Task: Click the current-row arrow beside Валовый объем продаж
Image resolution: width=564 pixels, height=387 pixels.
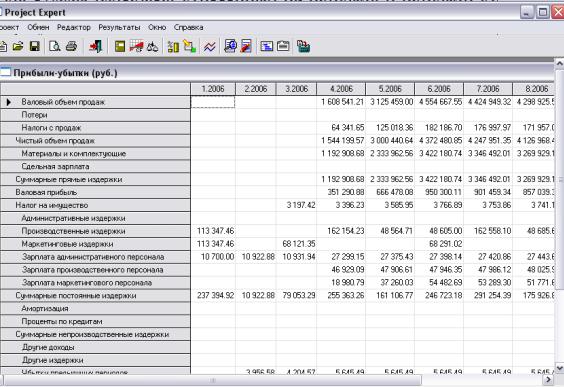Action: [x=9, y=102]
